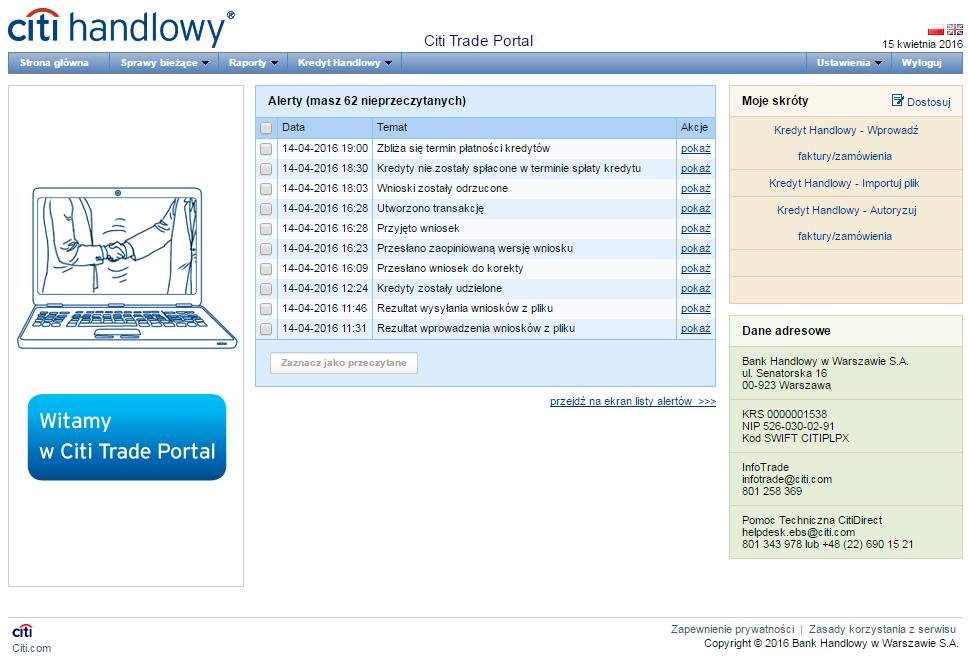
Task: Click pokaż for 'Wnioski zostały odrzucone'
Action: (696, 188)
